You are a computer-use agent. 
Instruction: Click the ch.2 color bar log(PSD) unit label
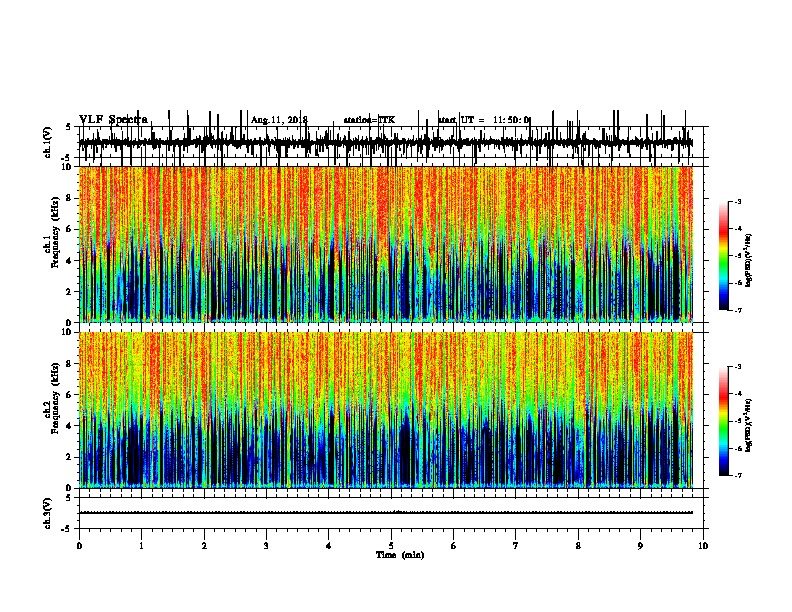749,426
